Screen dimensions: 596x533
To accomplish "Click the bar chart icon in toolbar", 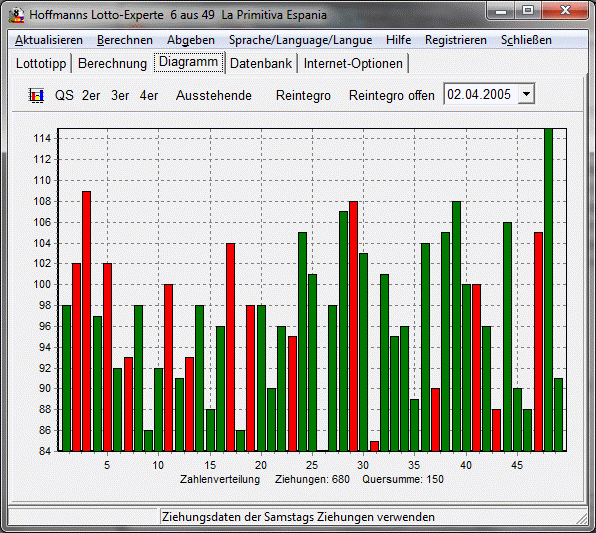I will [36, 95].
